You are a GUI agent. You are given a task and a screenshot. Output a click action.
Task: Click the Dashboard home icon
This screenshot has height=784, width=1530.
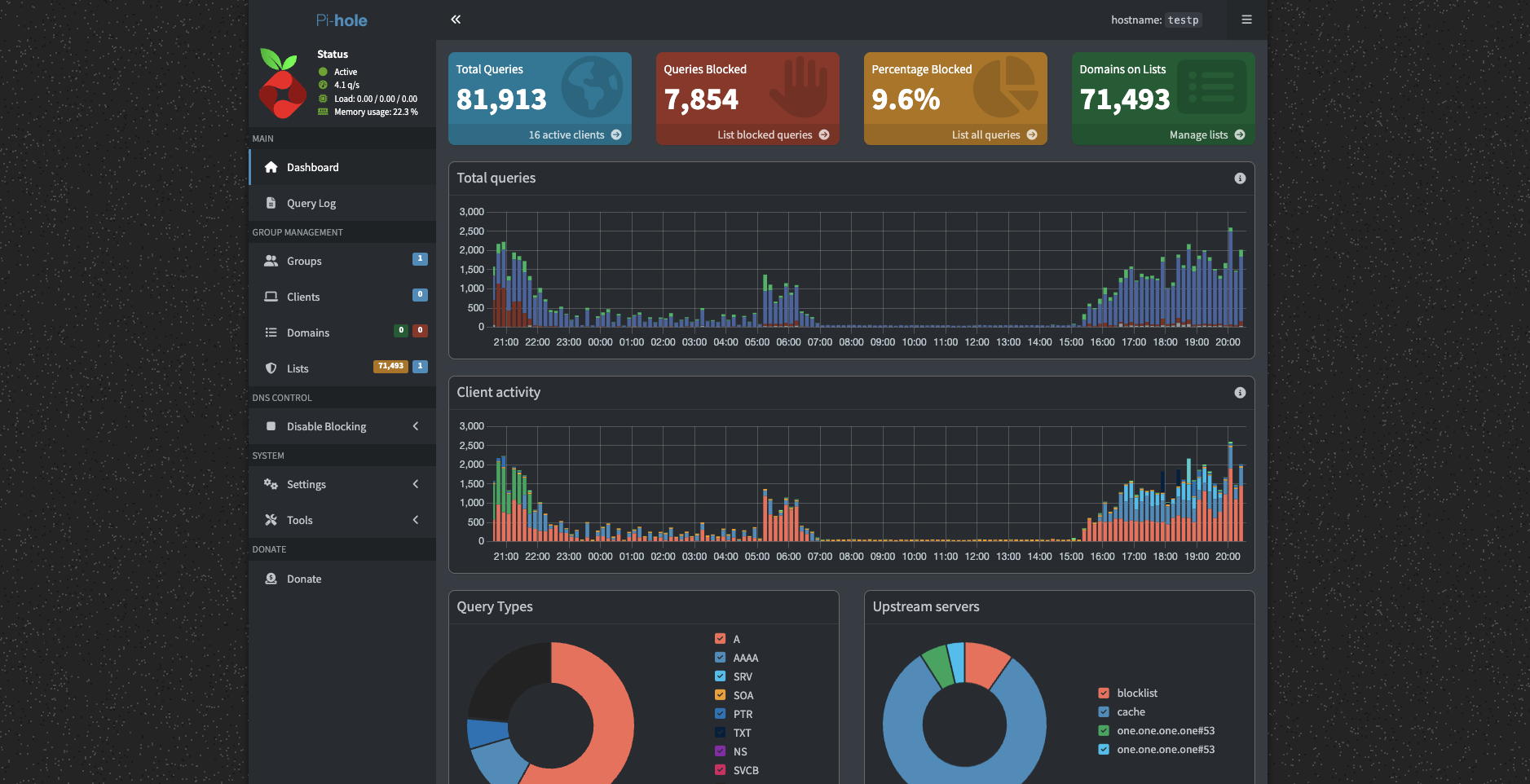point(271,167)
